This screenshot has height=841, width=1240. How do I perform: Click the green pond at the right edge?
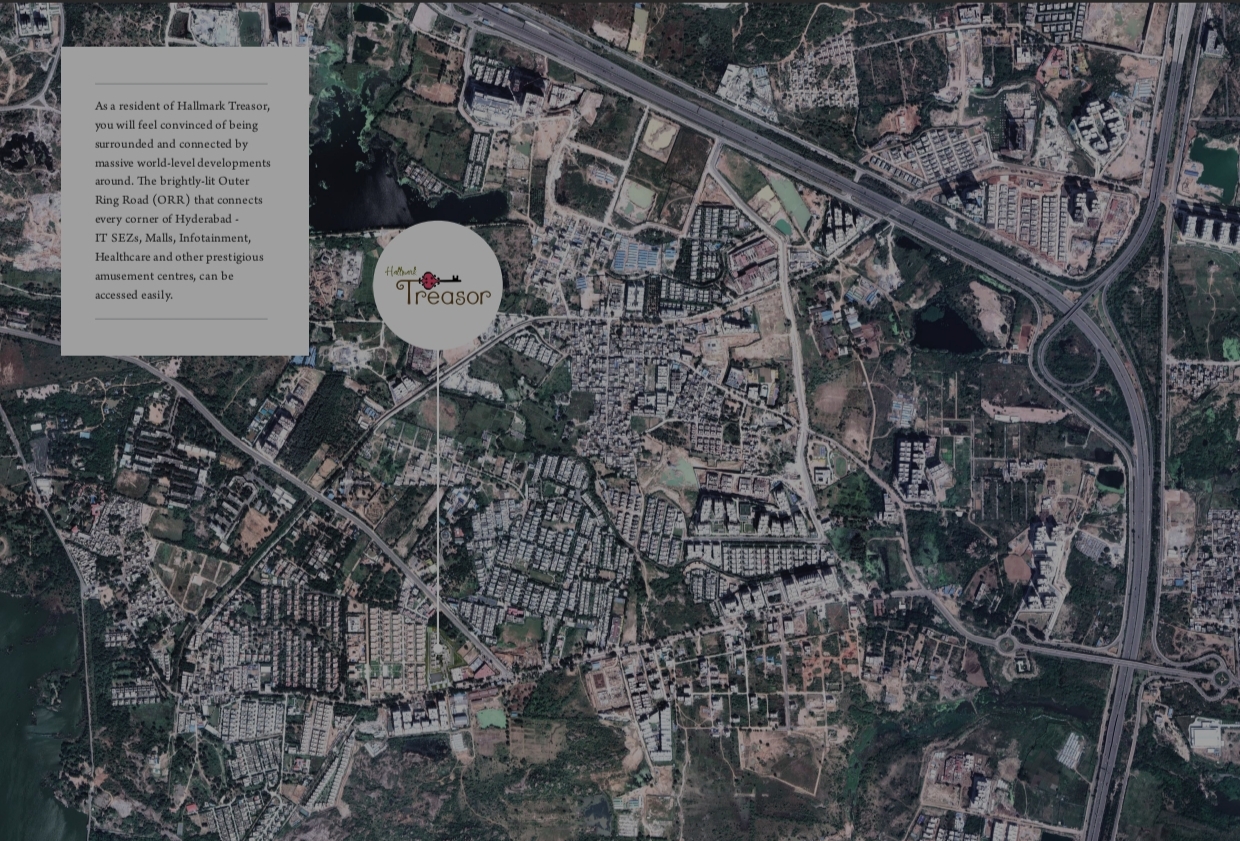click(x=1217, y=167)
